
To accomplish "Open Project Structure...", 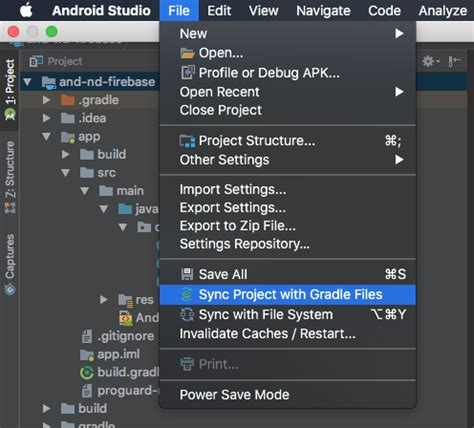I will click(x=288, y=141).
